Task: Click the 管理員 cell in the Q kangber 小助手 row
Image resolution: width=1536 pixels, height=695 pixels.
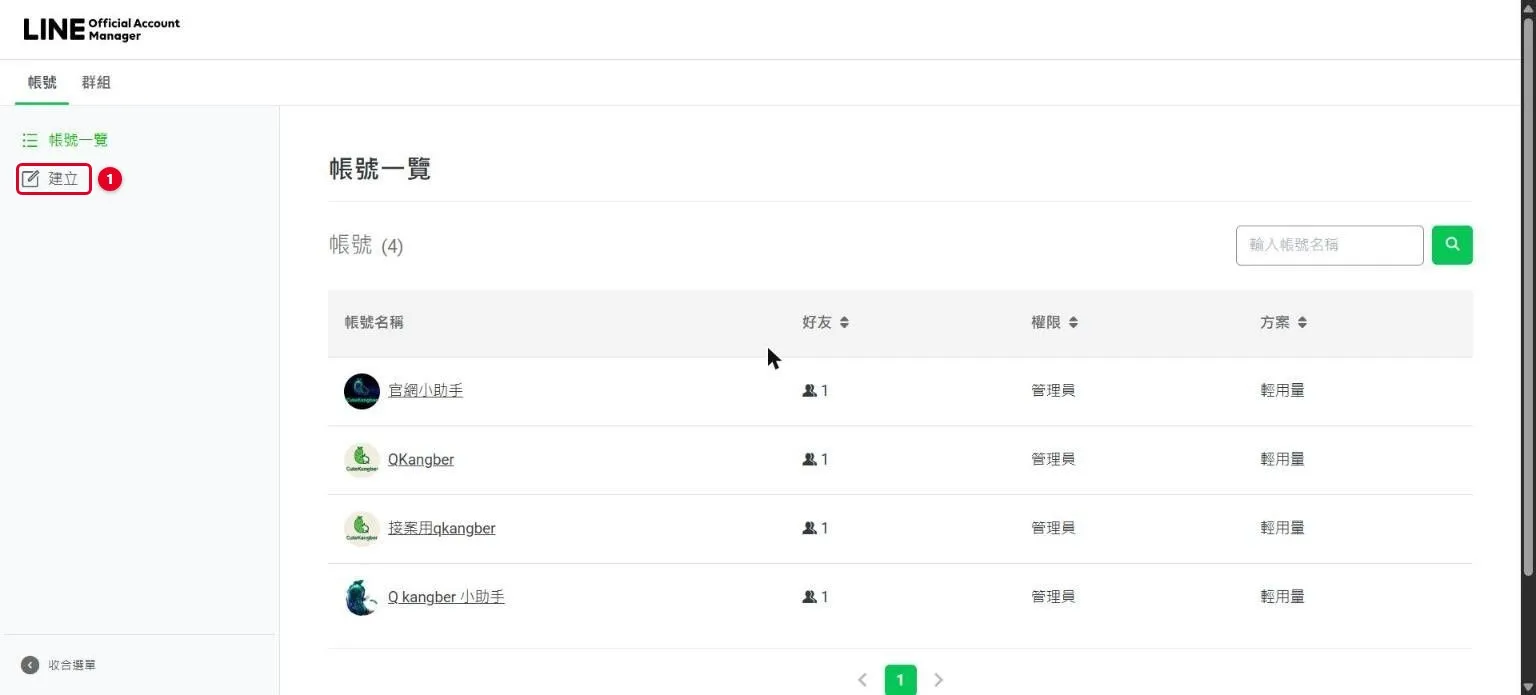Action: tap(1053, 597)
